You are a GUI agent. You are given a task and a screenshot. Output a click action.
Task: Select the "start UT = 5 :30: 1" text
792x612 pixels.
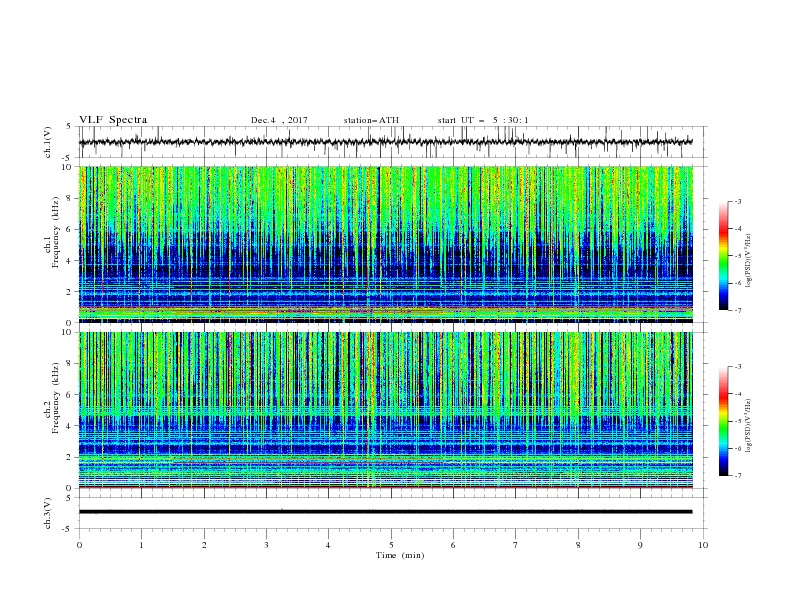(x=483, y=120)
